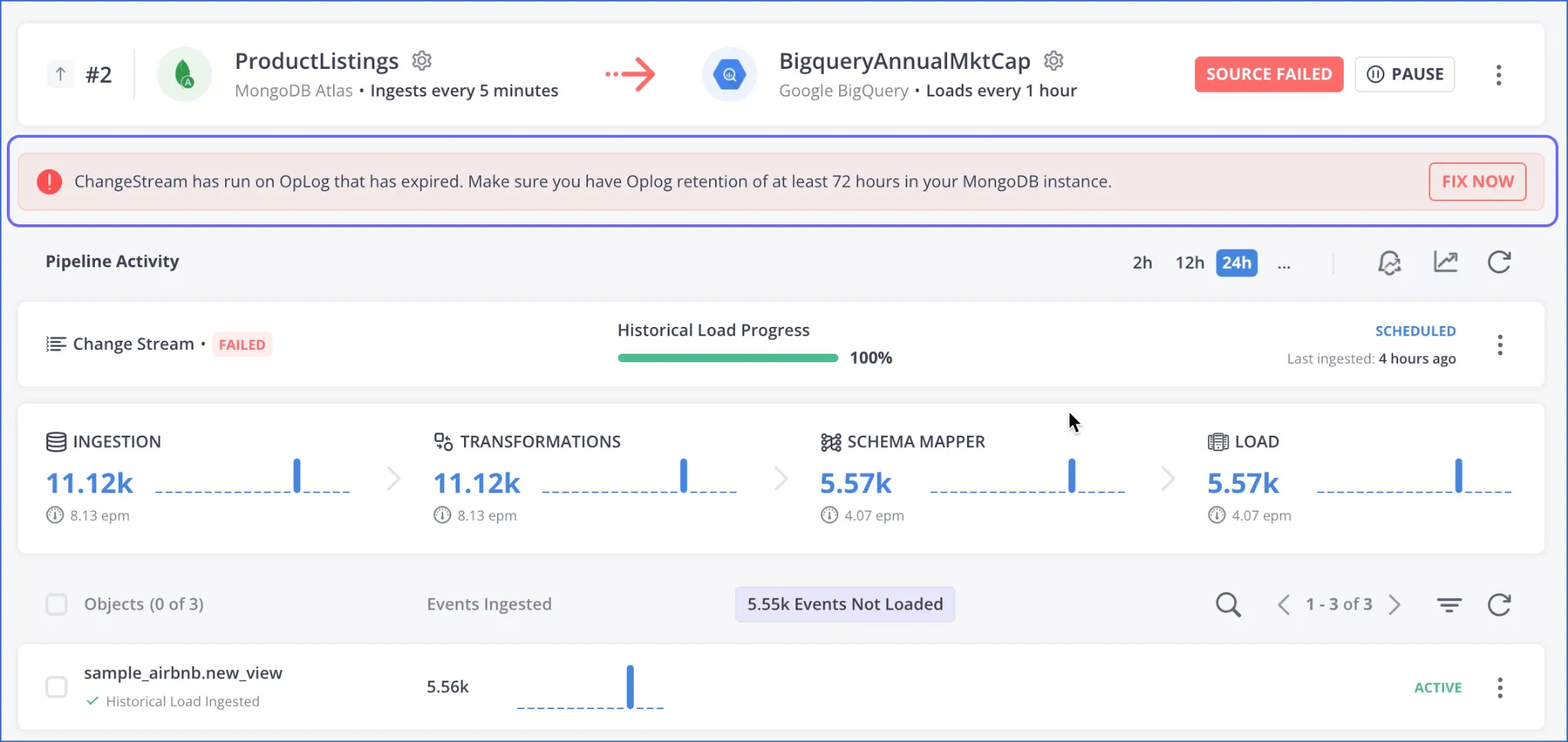Open BigqueryAnnualMktCap destination settings gear
Image resolution: width=1568 pixels, height=742 pixels.
tap(1054, 60)
